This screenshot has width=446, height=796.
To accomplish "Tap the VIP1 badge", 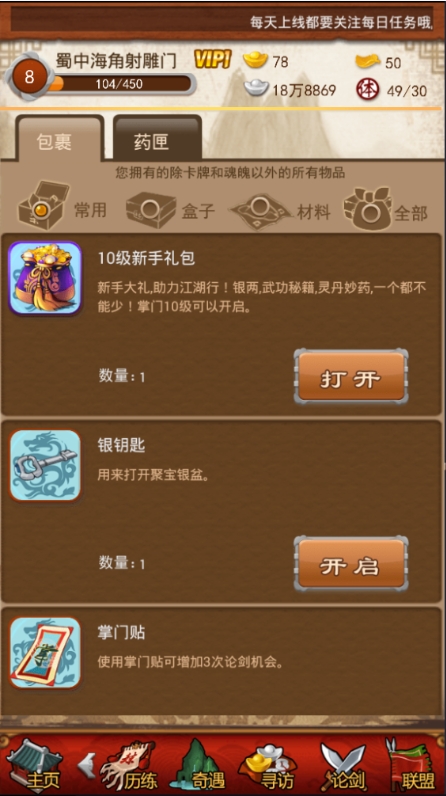I will tap(213, 60).
